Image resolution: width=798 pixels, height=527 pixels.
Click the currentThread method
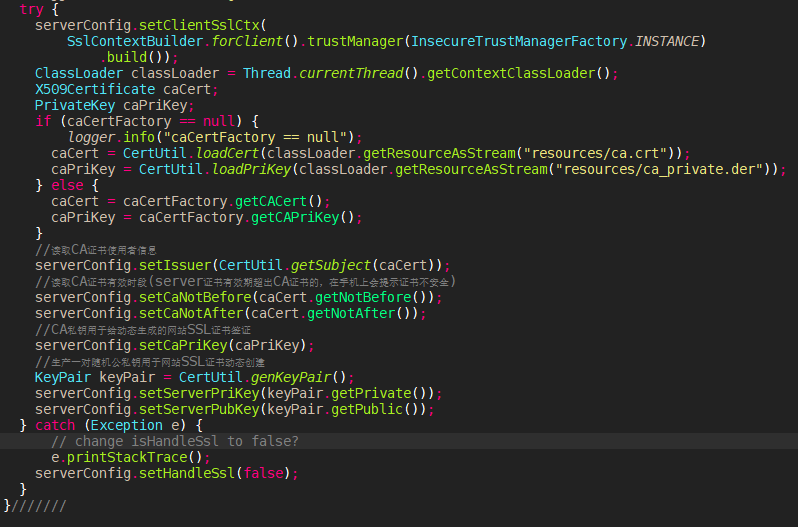coord(351,73)
